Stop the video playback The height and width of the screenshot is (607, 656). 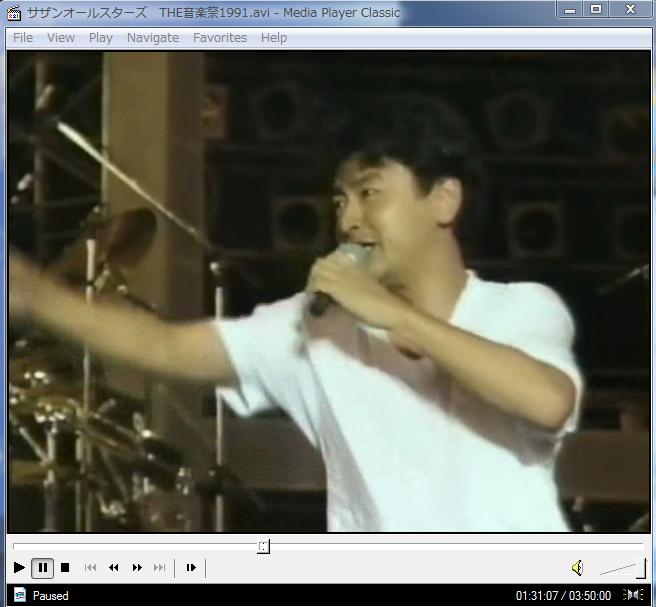pos(65,568)
